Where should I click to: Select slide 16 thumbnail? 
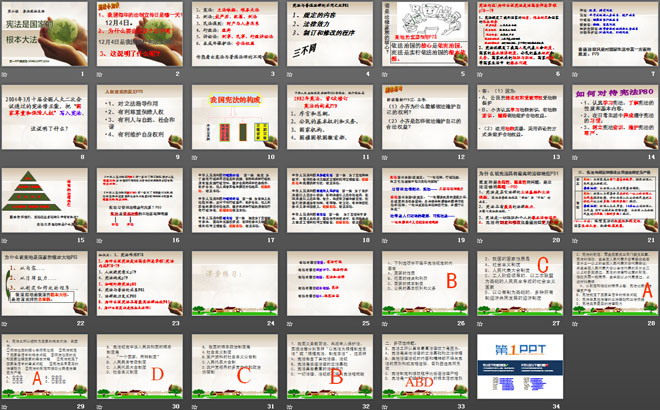coord(140,200)
